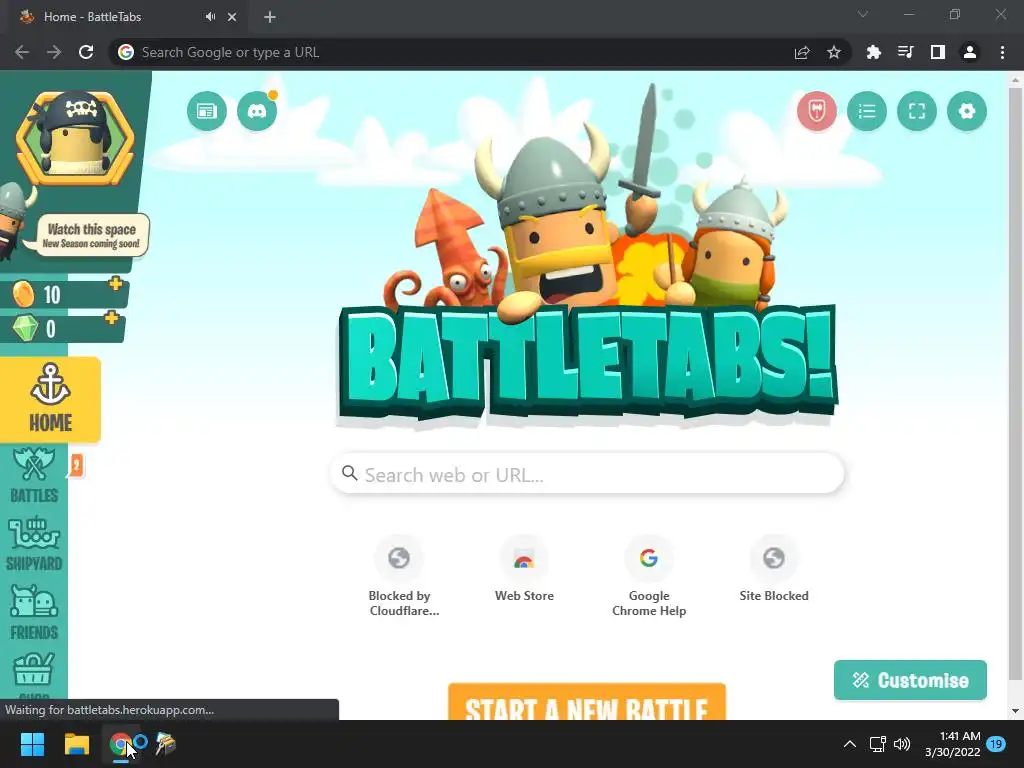1024x768 pixels.
Task: Click Chrome taskbar icon
Action: tap(121, 744)
